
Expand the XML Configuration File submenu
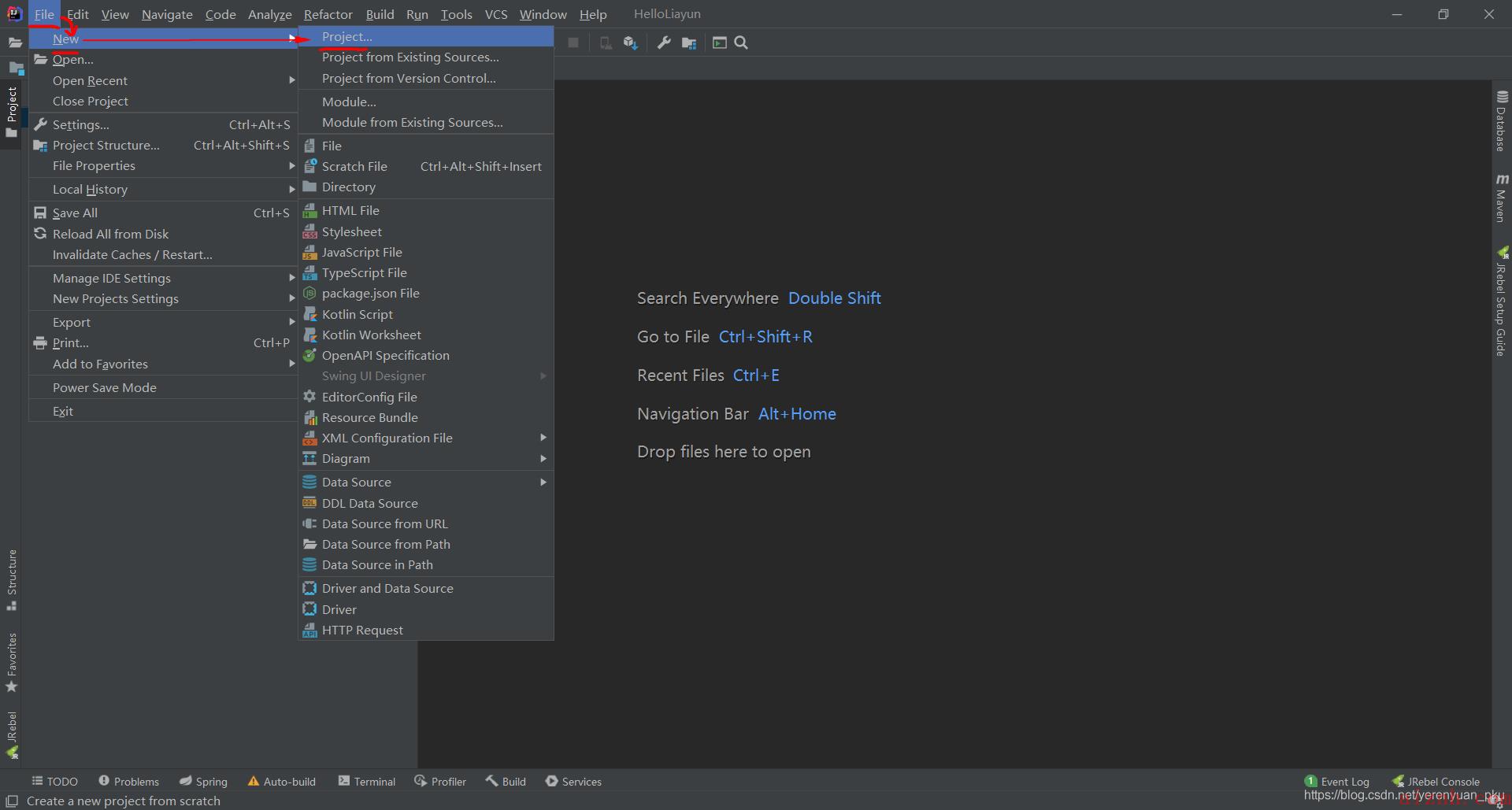click(x=426, y=438)
